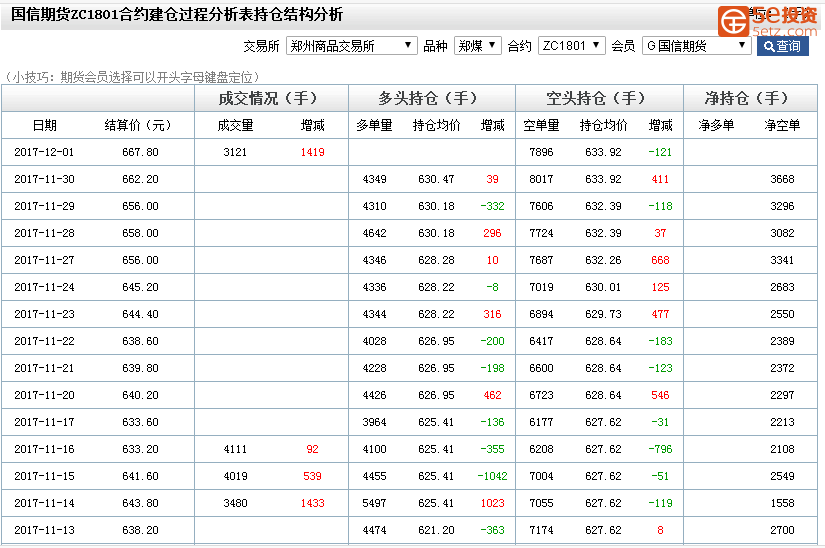825x548 pixels.
Task: Click the 查询 search button
Action: (x=782, y=46)
